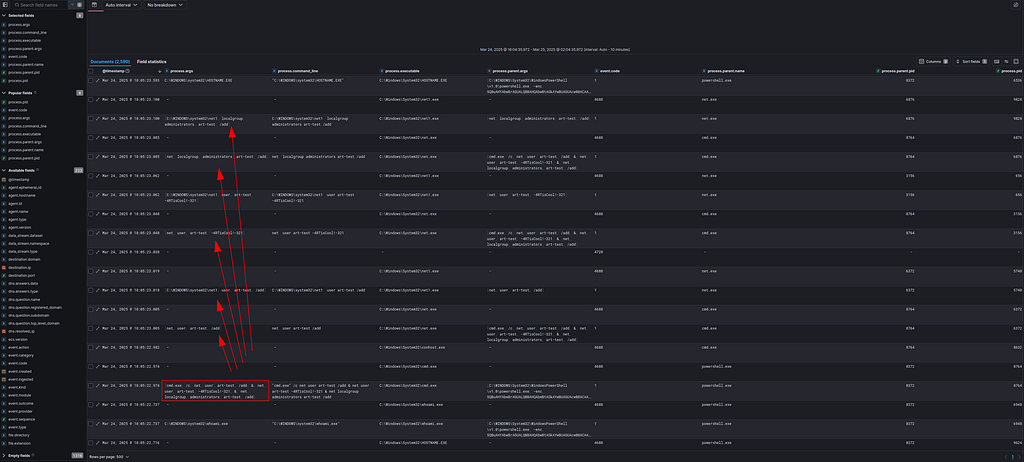Focus the Search field names input
Viewport: 1024px width, 462px height.
click(x=40, y=5)
